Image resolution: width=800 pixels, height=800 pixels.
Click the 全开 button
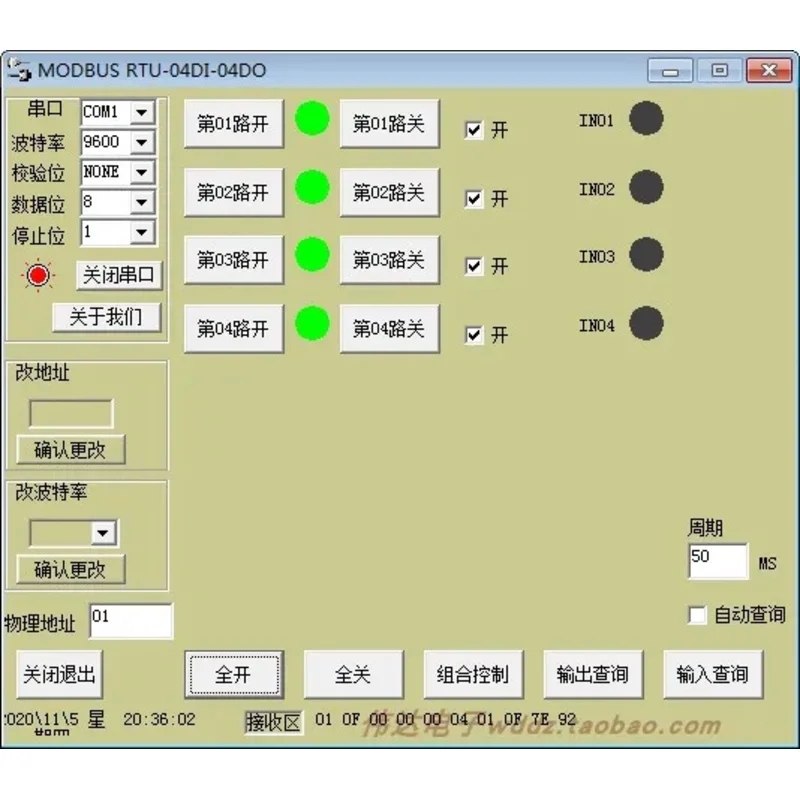click(x=234, y=674)
